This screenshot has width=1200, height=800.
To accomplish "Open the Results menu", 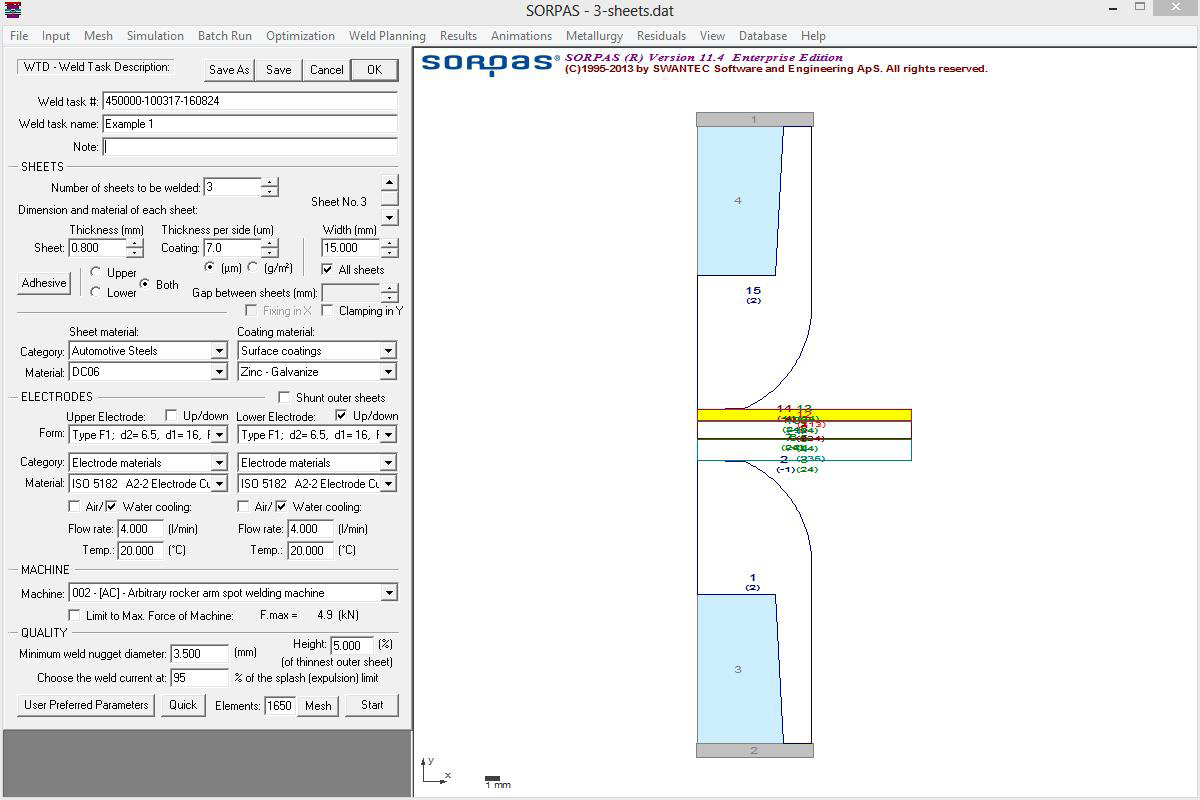I will (458, 36).
